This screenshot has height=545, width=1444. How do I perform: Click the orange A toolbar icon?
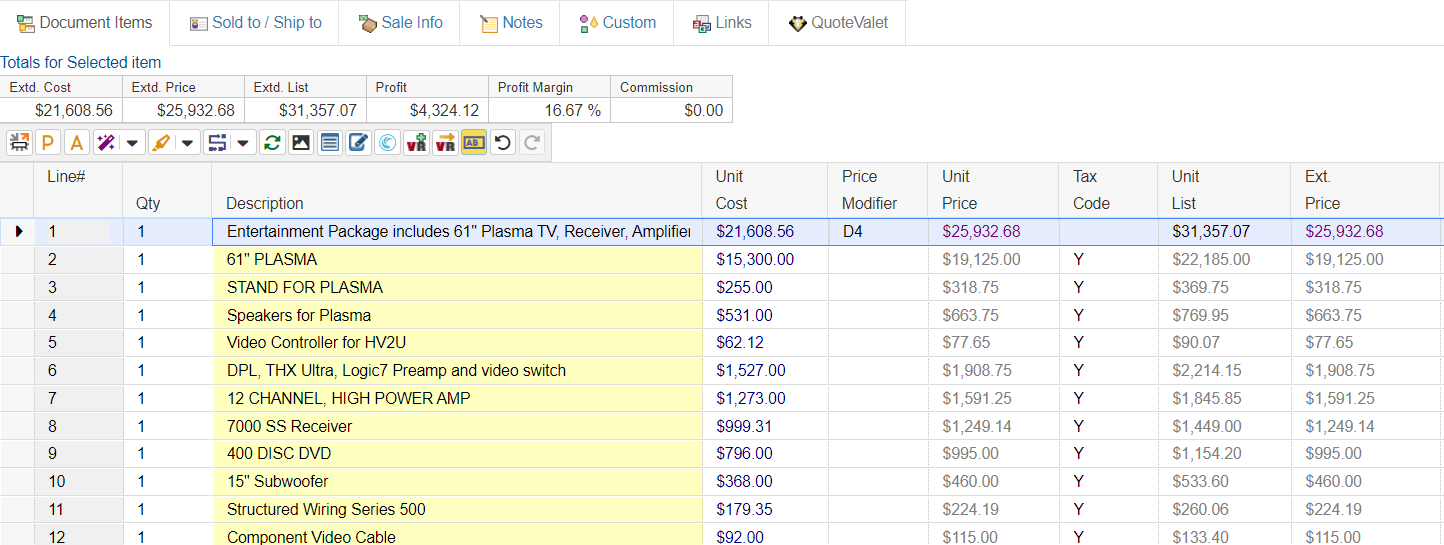(76, 143)
